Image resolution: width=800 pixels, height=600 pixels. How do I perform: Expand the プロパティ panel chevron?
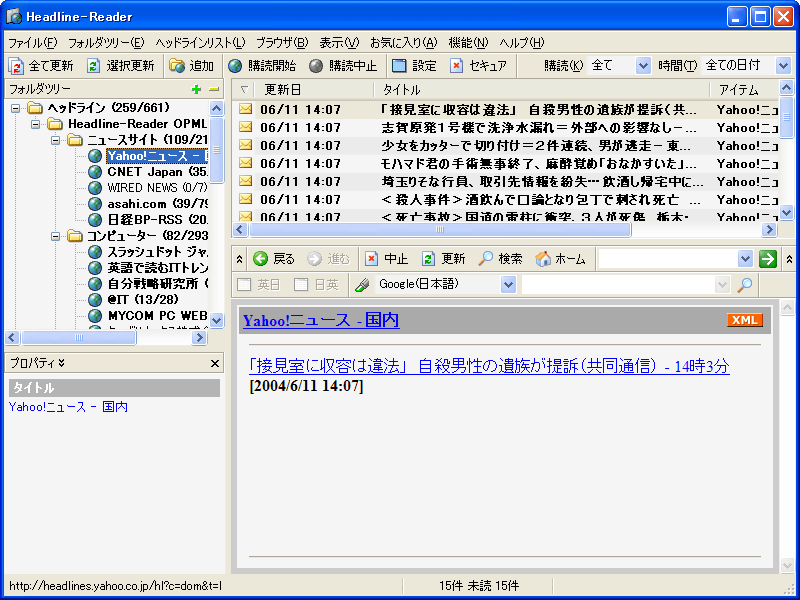(x=62, y=363)
